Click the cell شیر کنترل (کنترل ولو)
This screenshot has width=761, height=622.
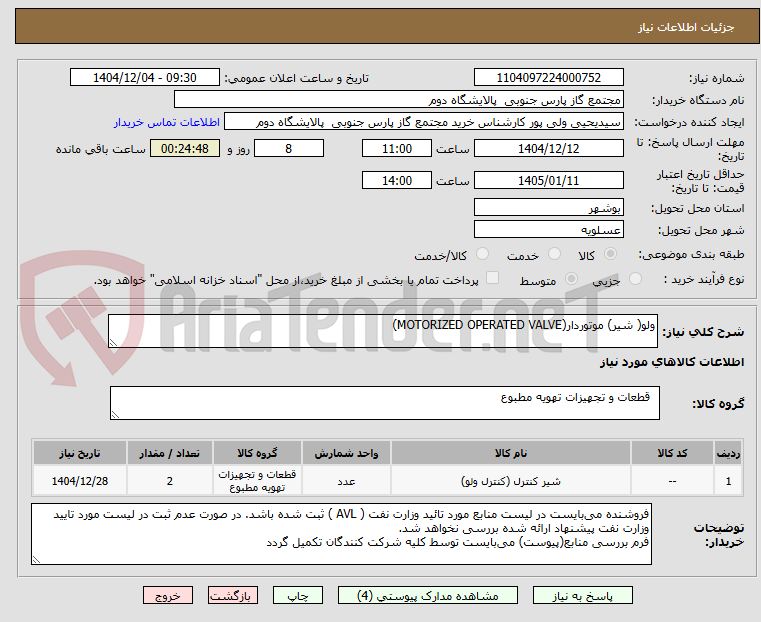pos(511,481)
